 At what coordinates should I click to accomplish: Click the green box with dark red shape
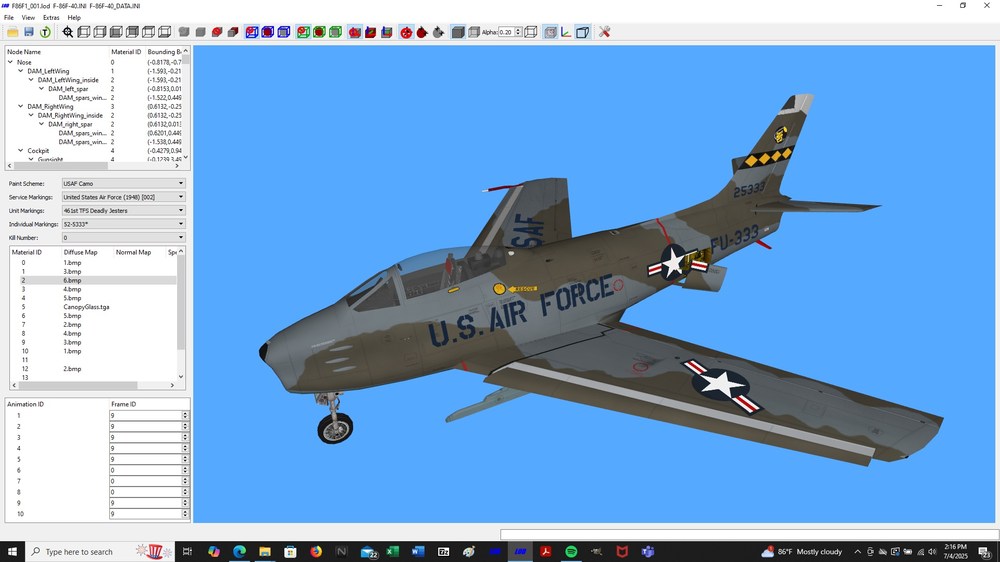[319, 32]
